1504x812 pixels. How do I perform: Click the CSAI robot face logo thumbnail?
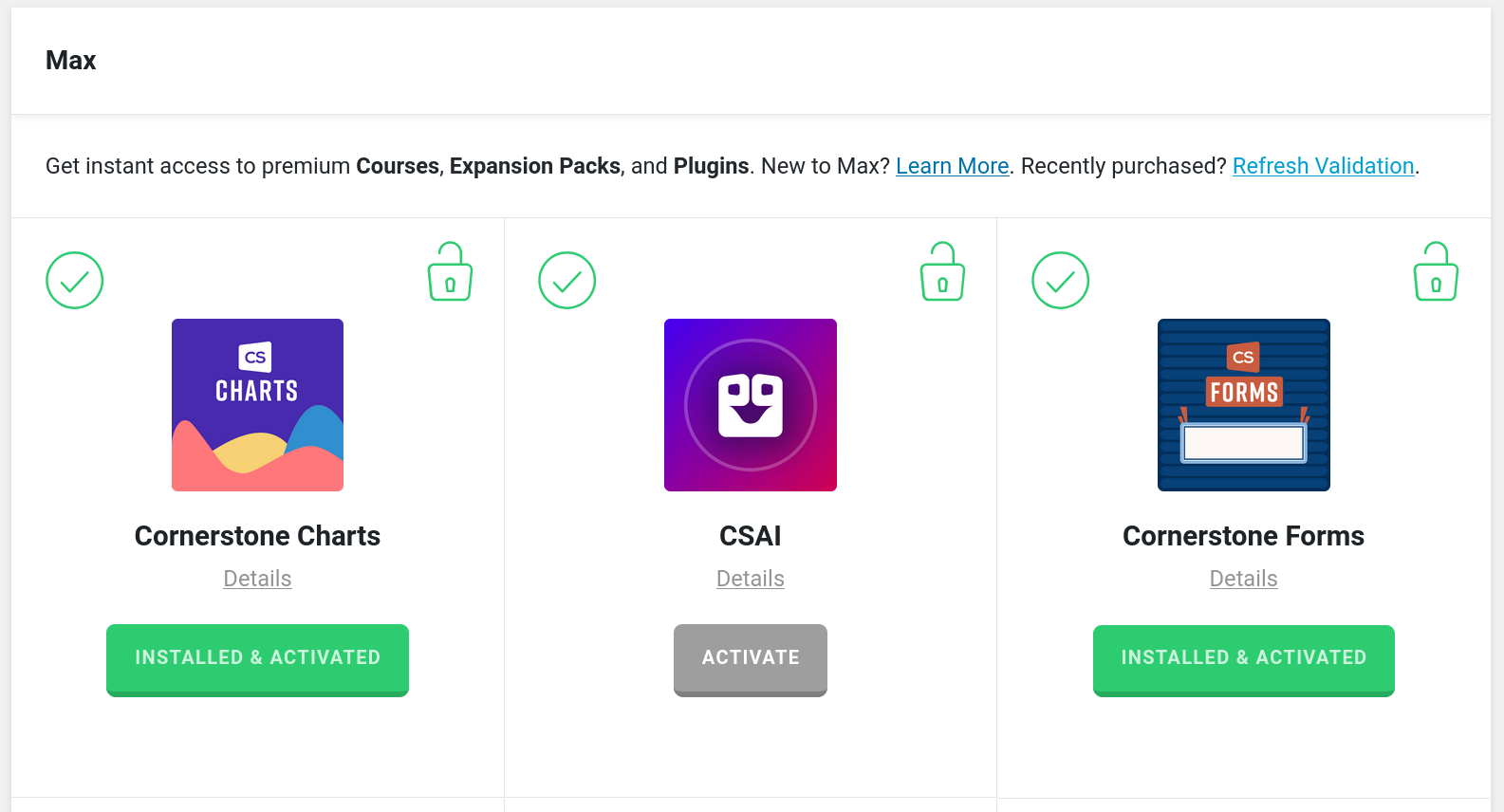click(751, 405)
